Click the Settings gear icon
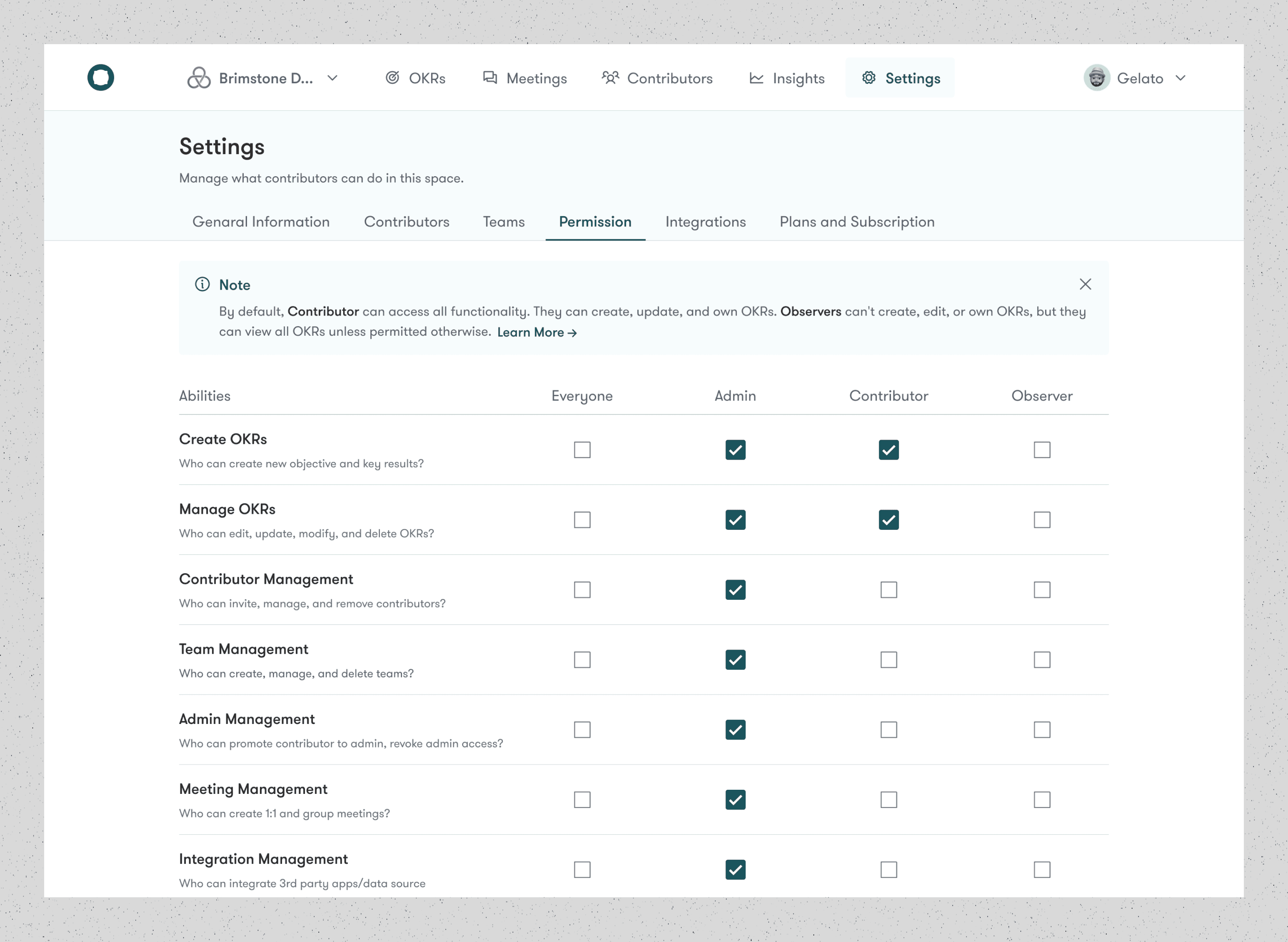Image resolution: width=1288 pixels, height=942 pixels. 868,78
